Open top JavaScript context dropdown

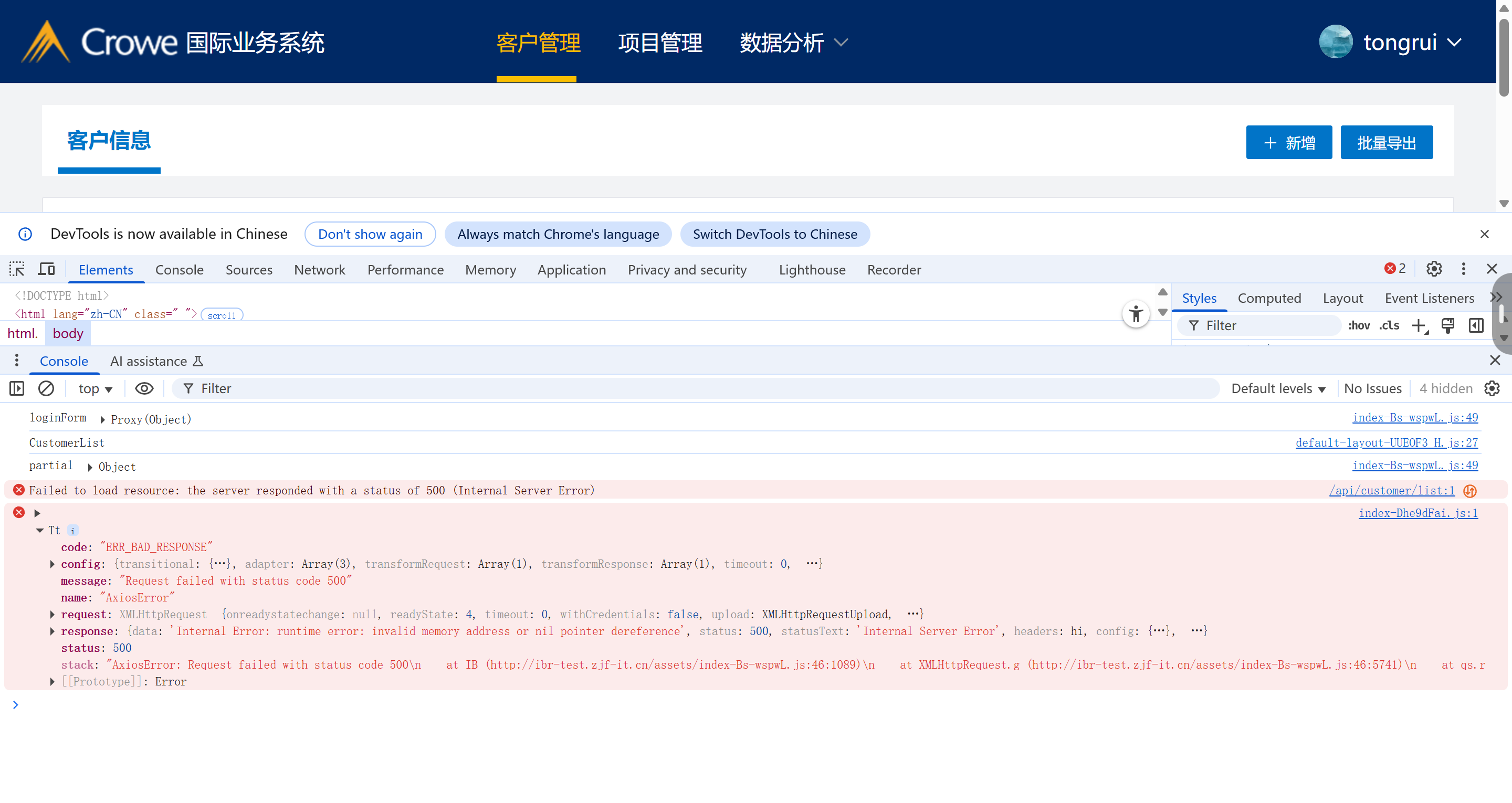95,388
